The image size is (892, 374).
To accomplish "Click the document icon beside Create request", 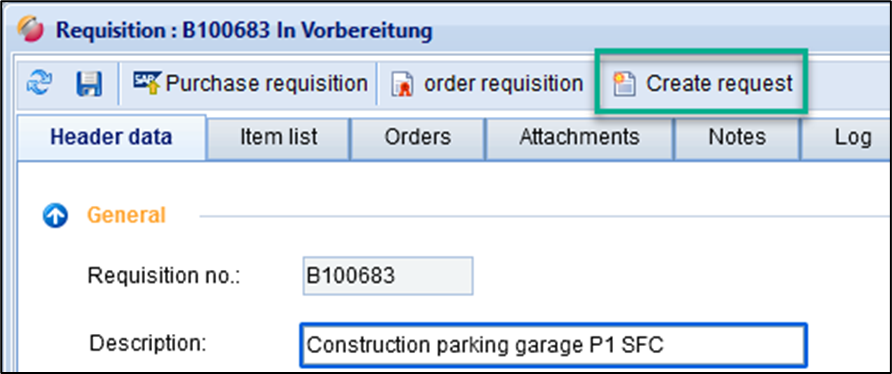I will (623, 84).
